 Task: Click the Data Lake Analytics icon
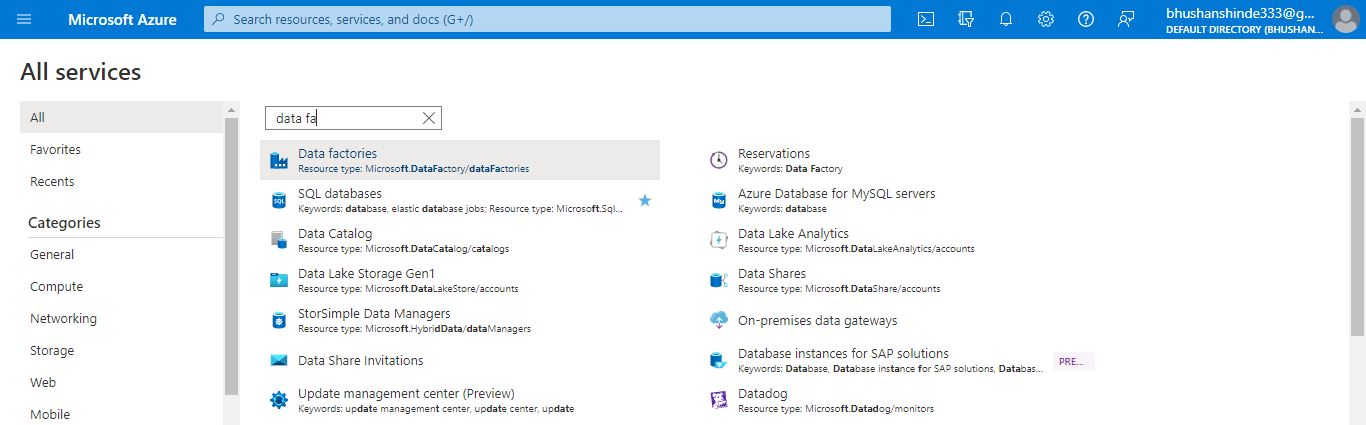[719, 240]
